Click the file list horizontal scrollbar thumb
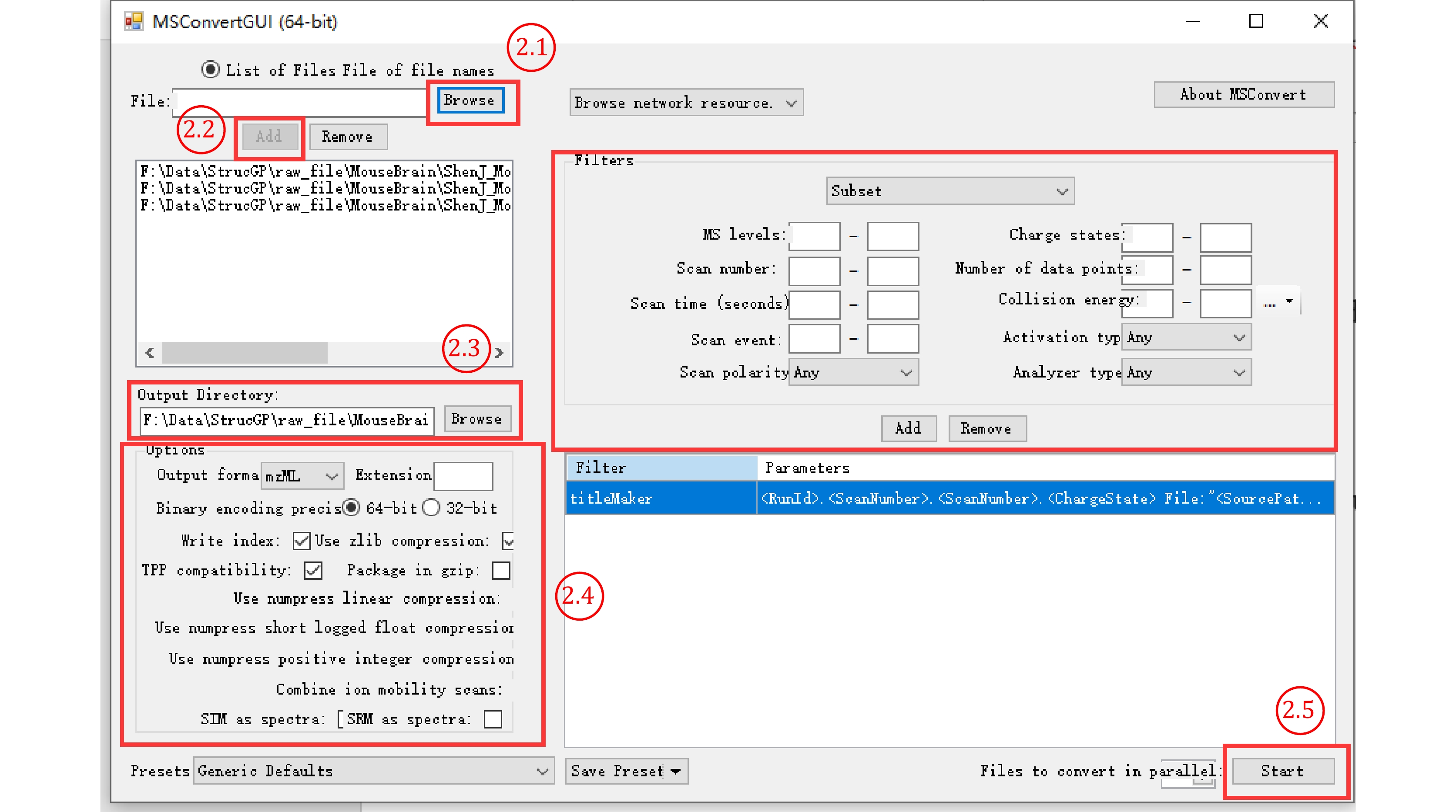Screen dimensions: 1456x812 pyautogui.click(x=245, y=353)
